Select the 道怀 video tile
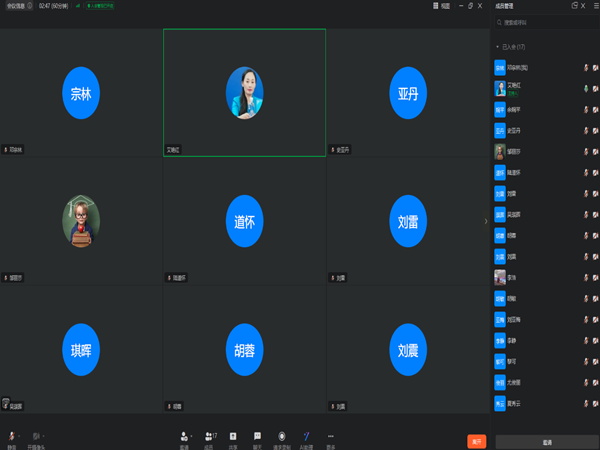Image resolution: width=600 pixels, height=450 pixels. tap(245, 221)
